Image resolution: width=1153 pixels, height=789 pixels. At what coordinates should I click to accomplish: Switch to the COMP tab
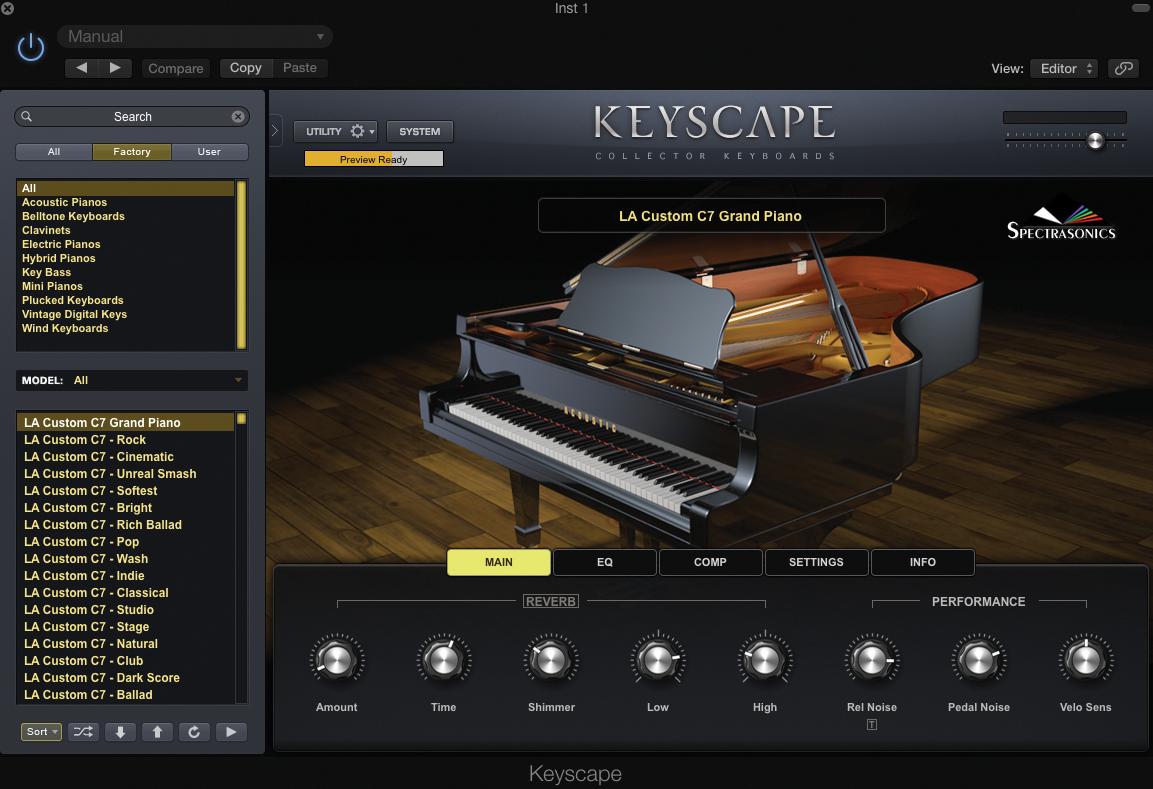(710, 562)
